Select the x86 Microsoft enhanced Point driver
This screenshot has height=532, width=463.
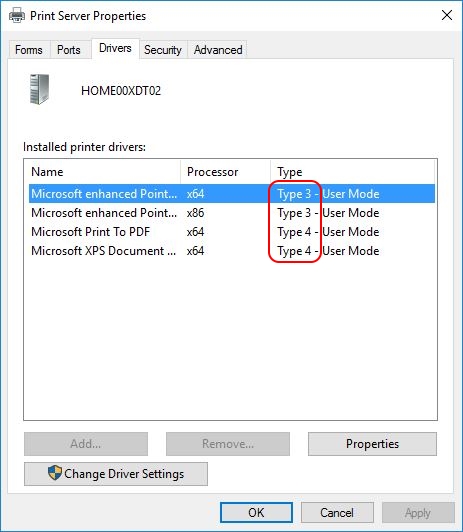click(x=232, y=213)
